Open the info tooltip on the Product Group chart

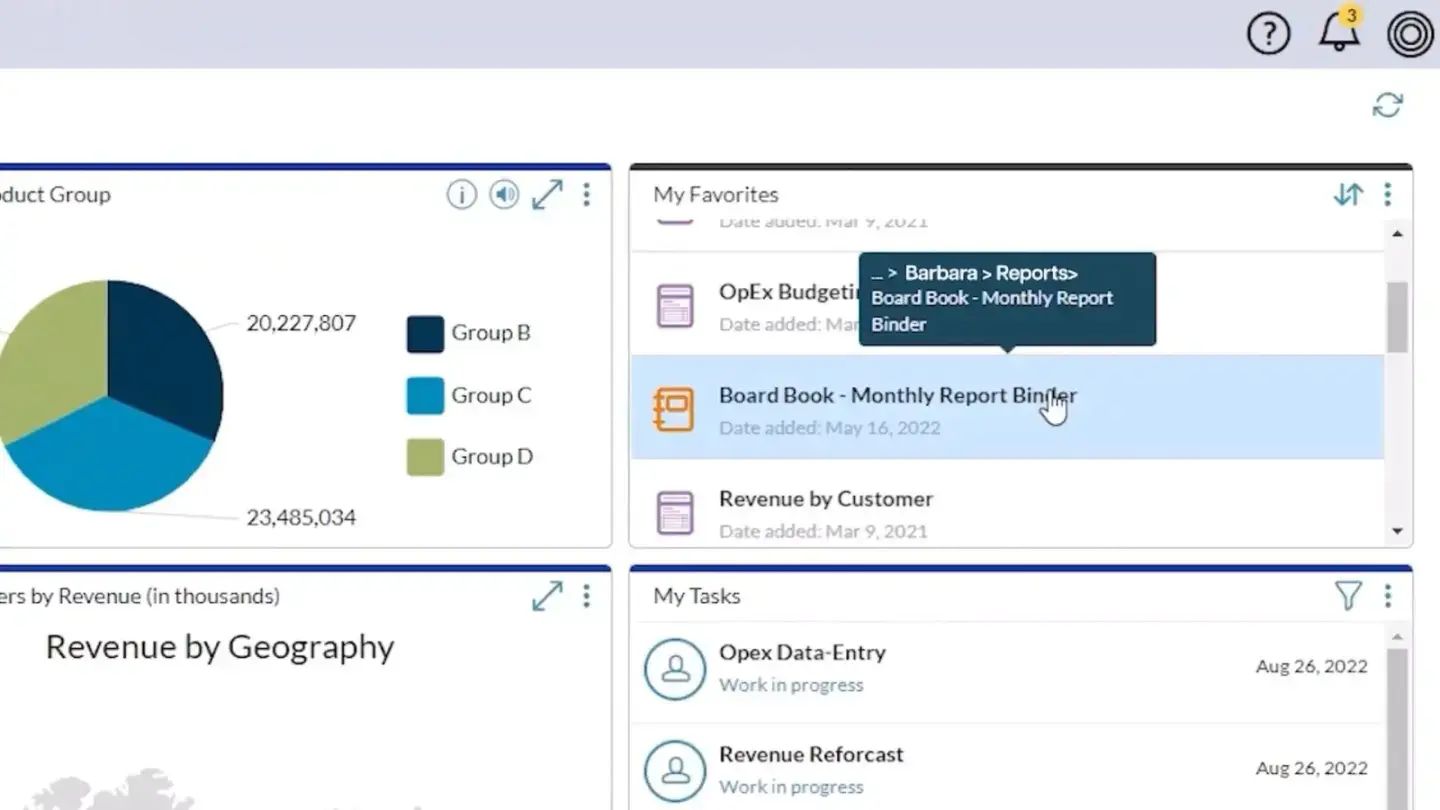coord(462,194)
